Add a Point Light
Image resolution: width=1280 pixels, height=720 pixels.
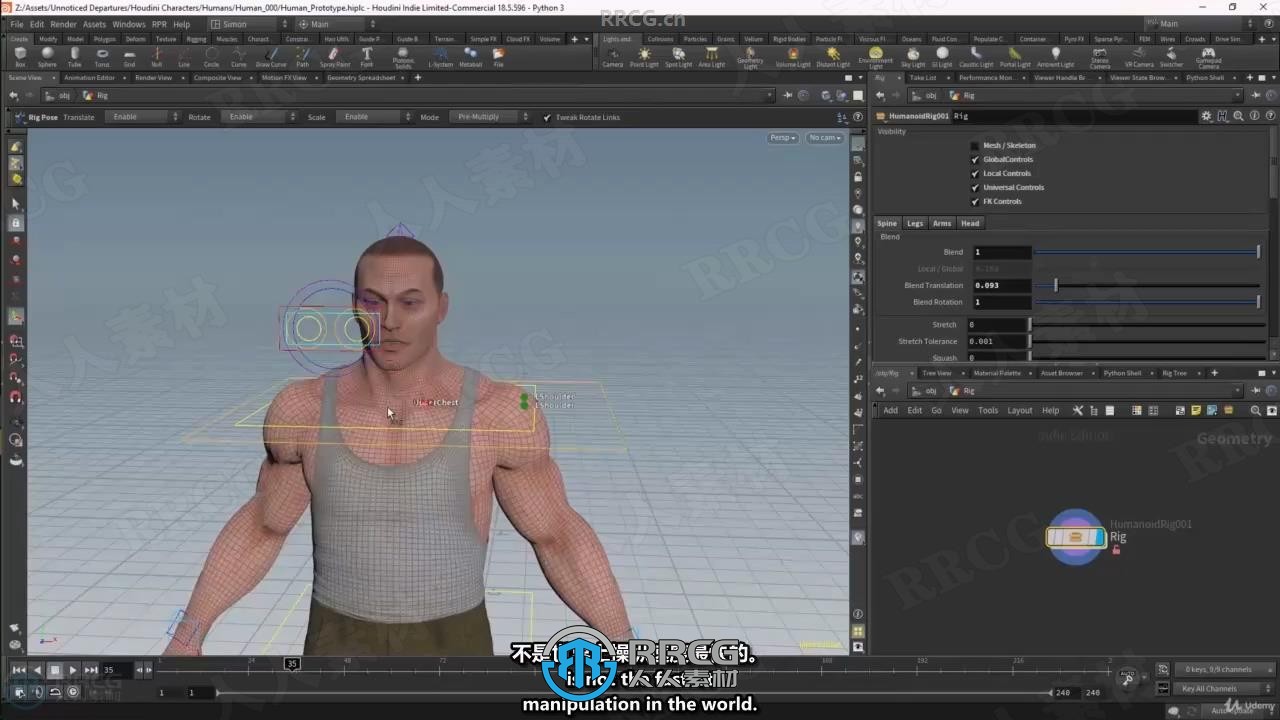pos(644,57)
